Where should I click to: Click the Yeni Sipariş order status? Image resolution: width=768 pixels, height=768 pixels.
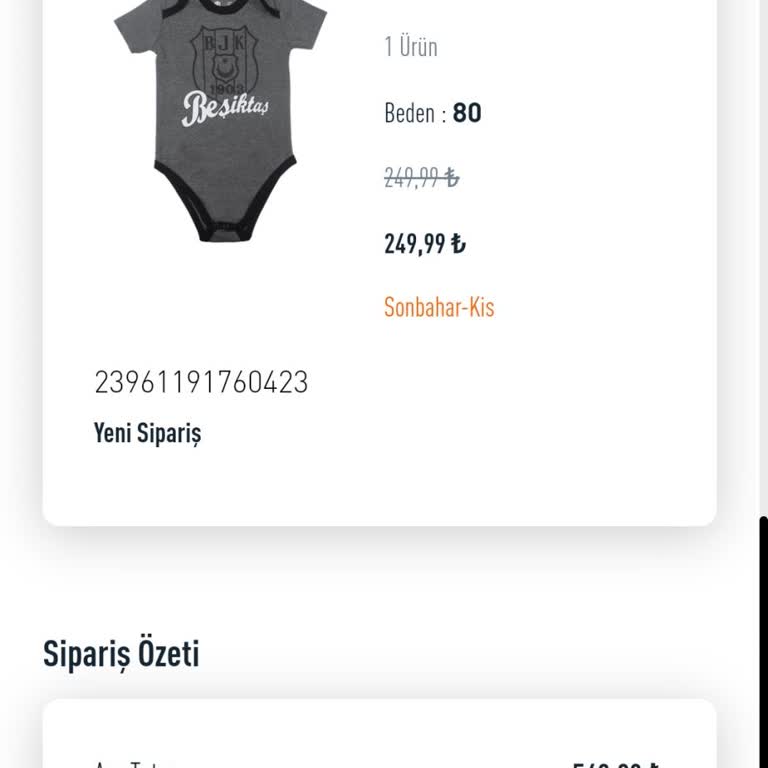(x=147, y=433)
